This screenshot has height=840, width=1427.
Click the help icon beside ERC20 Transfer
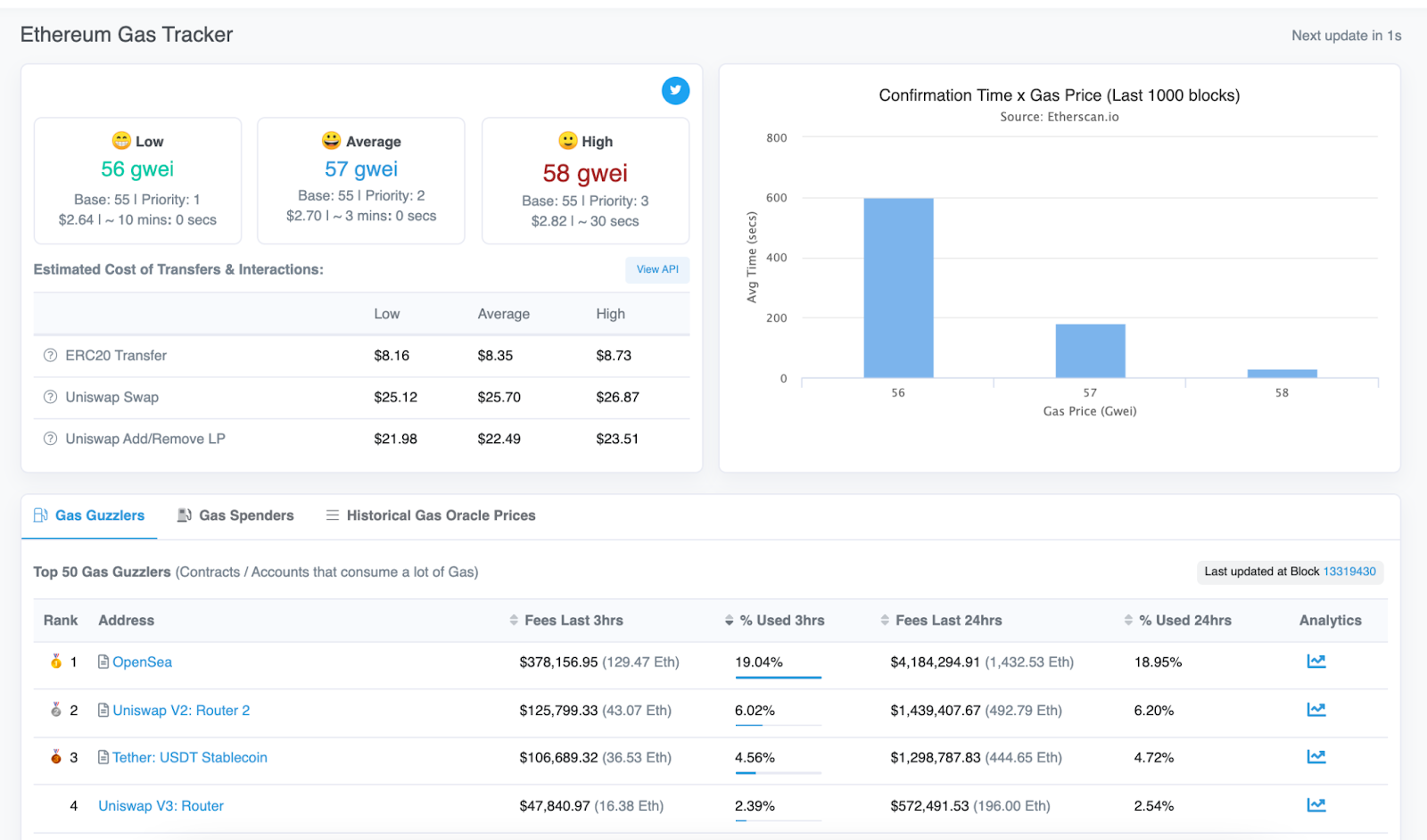point(50,356)
